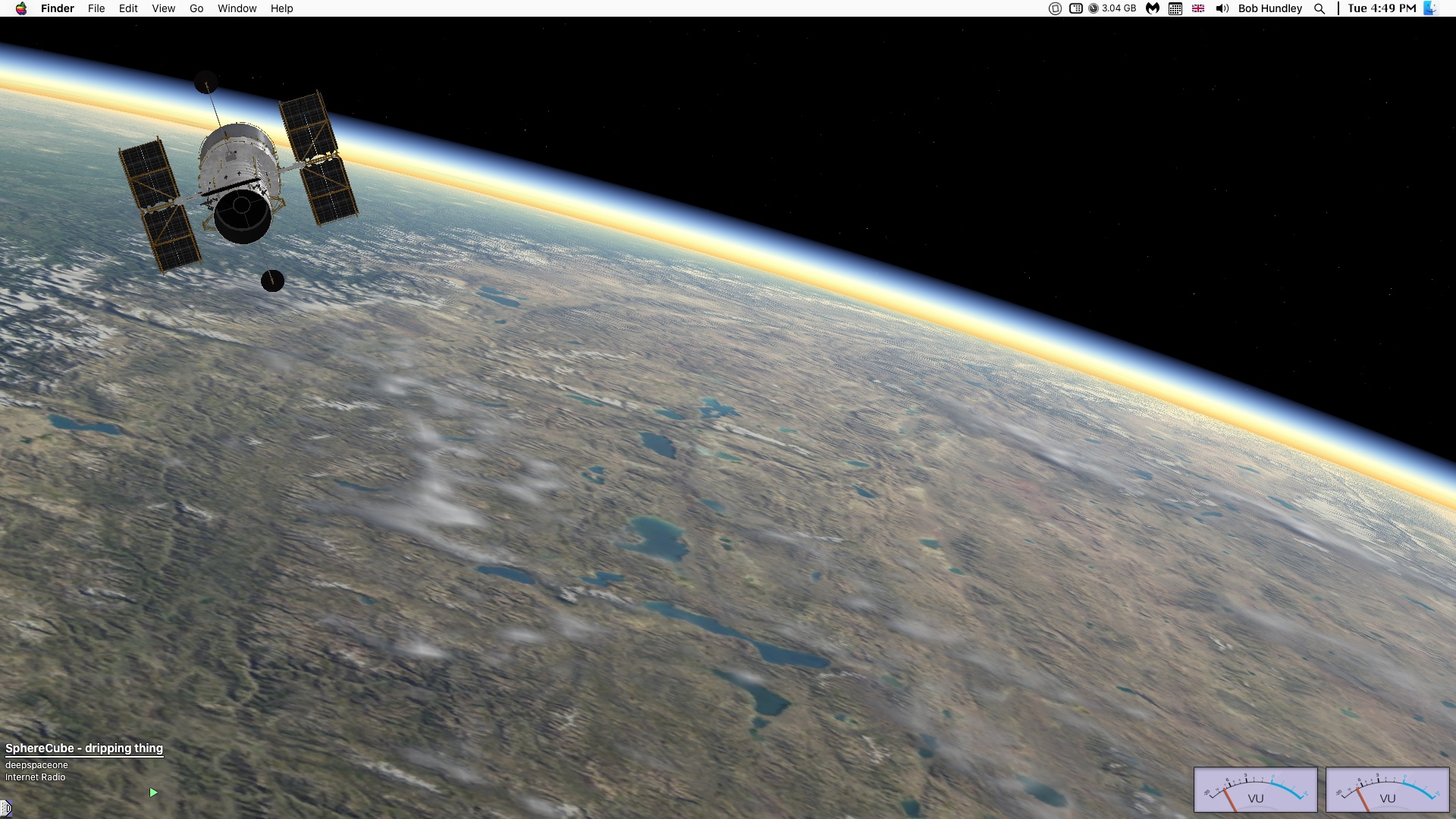Open the Window menu
The width and height of the screenshot is (1456, 819).
[237, 8]
